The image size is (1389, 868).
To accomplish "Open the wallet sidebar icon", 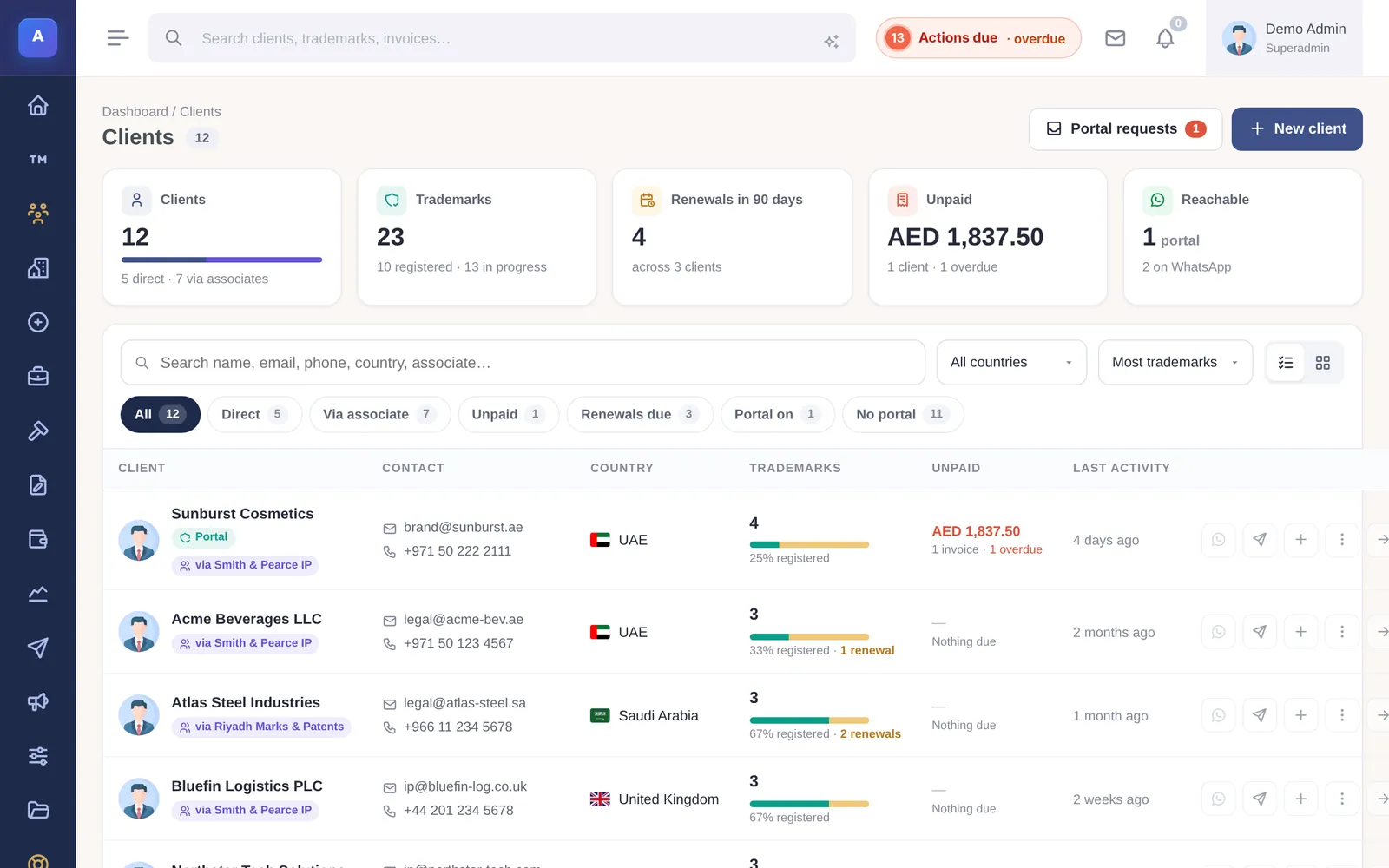I will point(37,539).
